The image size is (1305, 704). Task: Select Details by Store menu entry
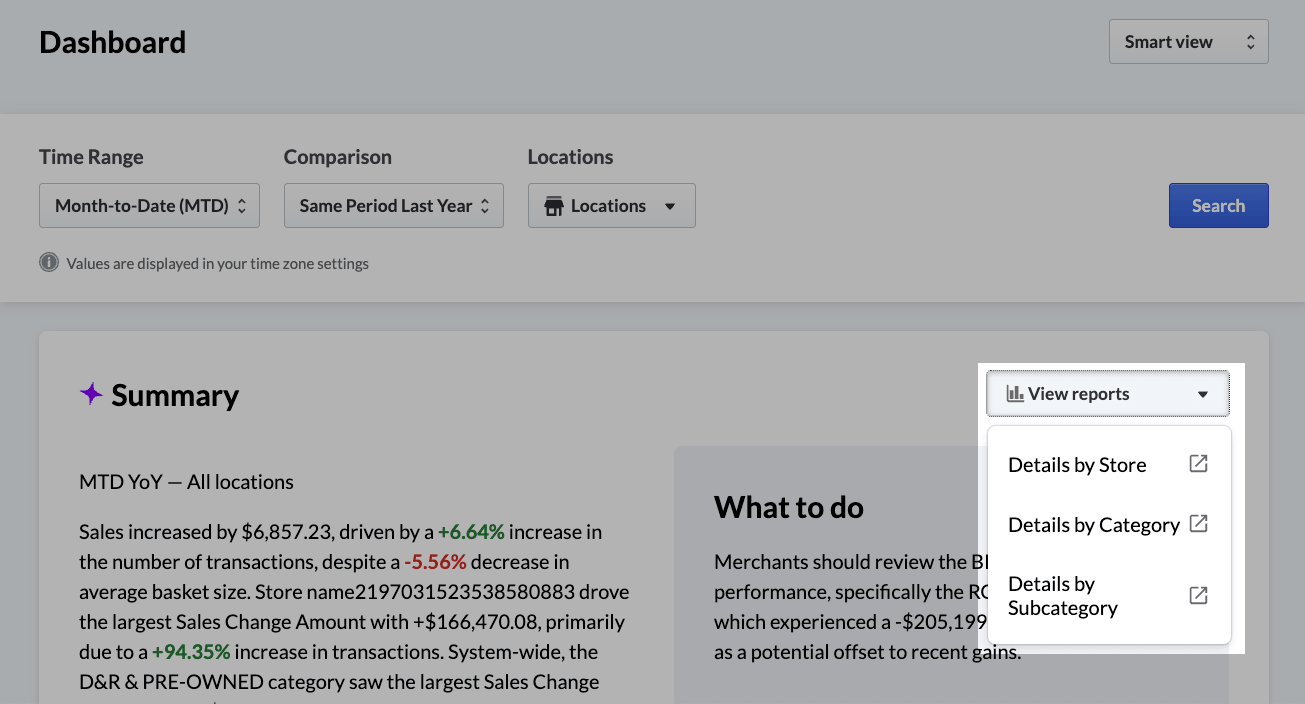click(1108, 465)
